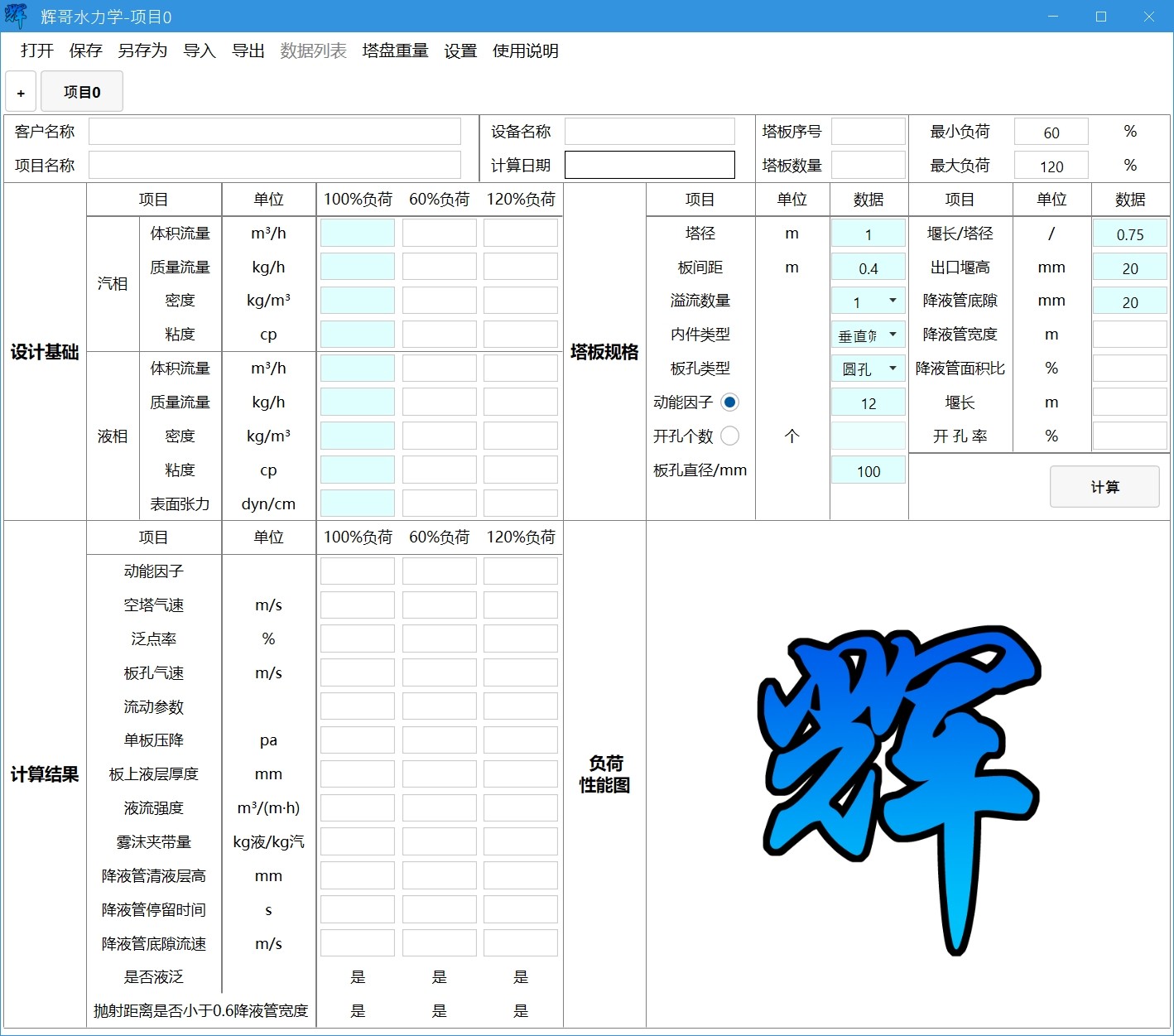Click the 降液管底隙 field showing 20
The height and width of the screenshot is (1036, 1174).
coord(1130,301)
